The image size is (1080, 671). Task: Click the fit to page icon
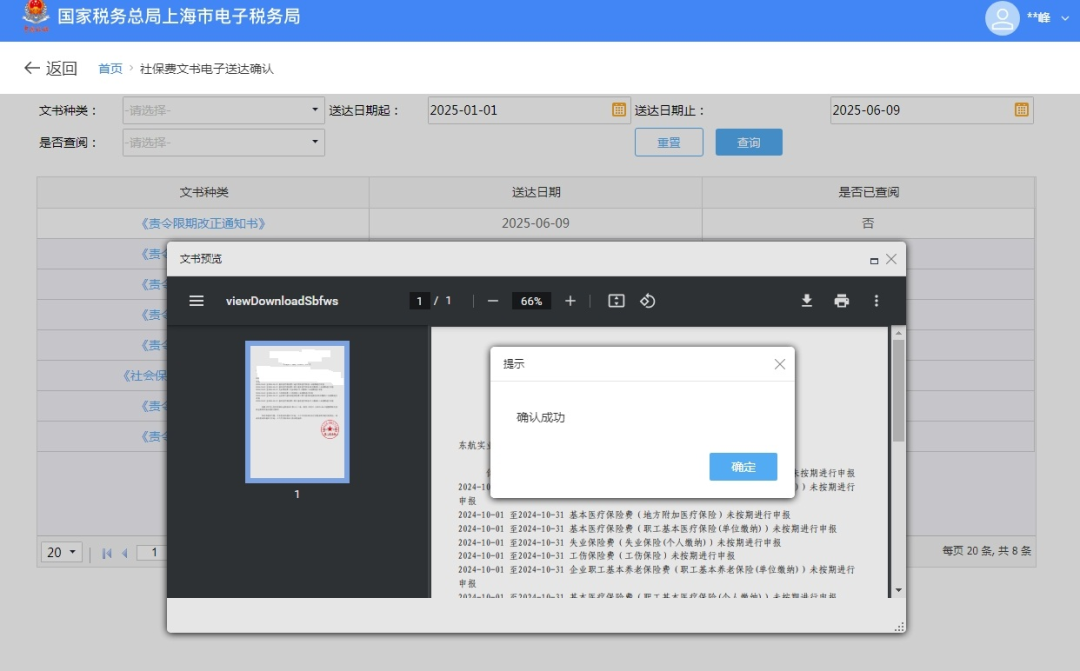(616, 301)
